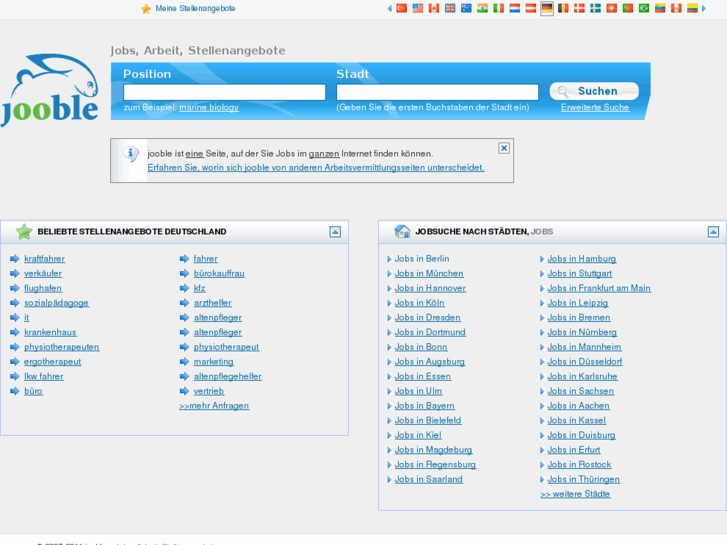Switch to the Switzerland flag site

tap(611, 8)
